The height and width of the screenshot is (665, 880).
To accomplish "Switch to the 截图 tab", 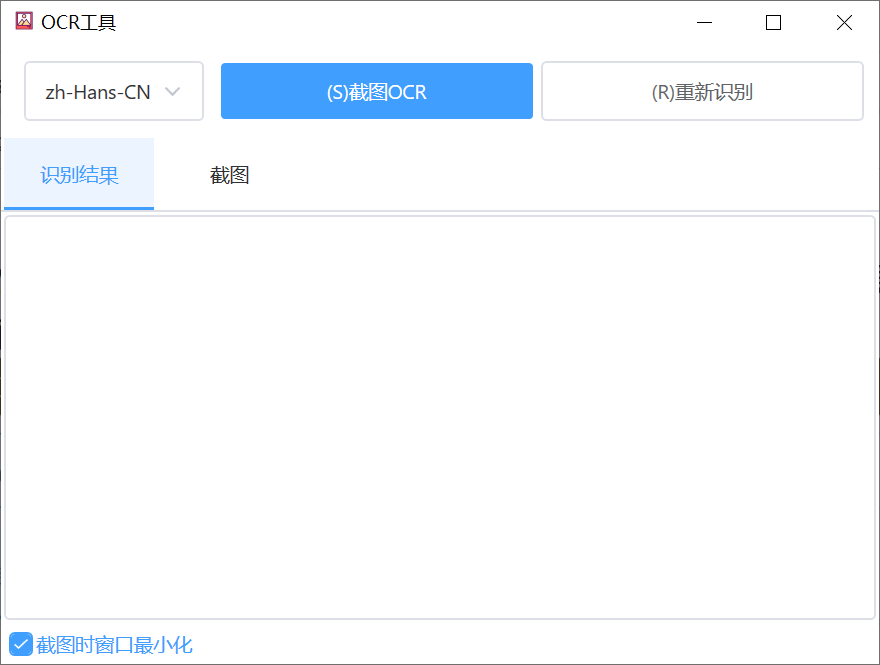I will tap(230, 175).
